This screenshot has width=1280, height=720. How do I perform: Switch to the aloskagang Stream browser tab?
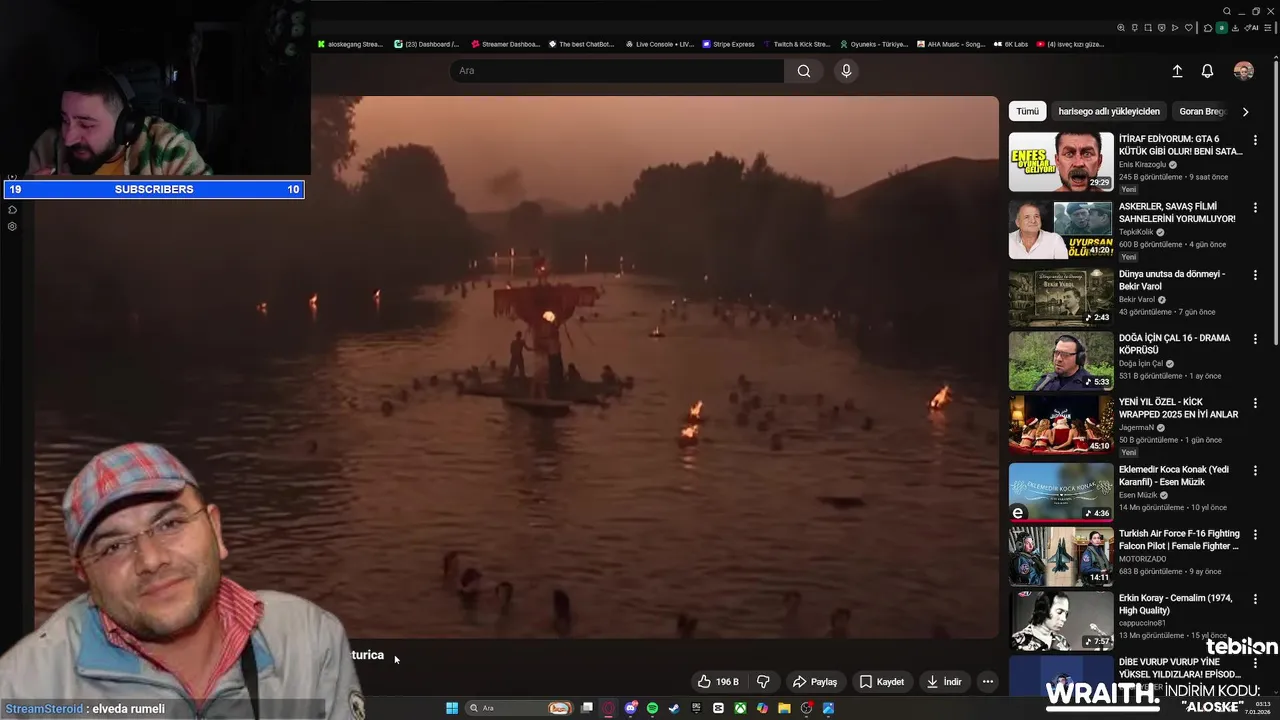coord(350,44)
